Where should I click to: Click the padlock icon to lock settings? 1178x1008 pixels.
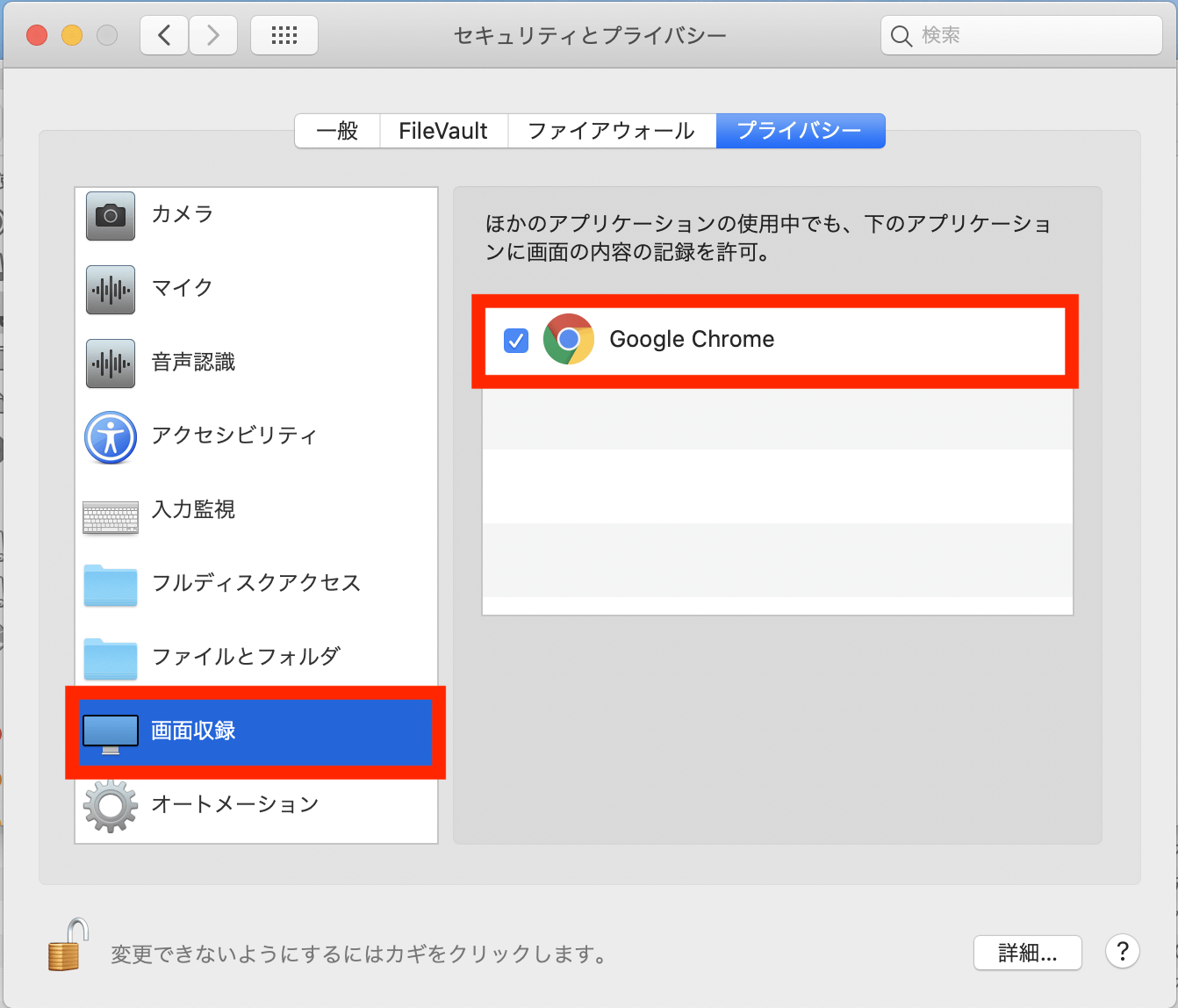pos(68,944)
